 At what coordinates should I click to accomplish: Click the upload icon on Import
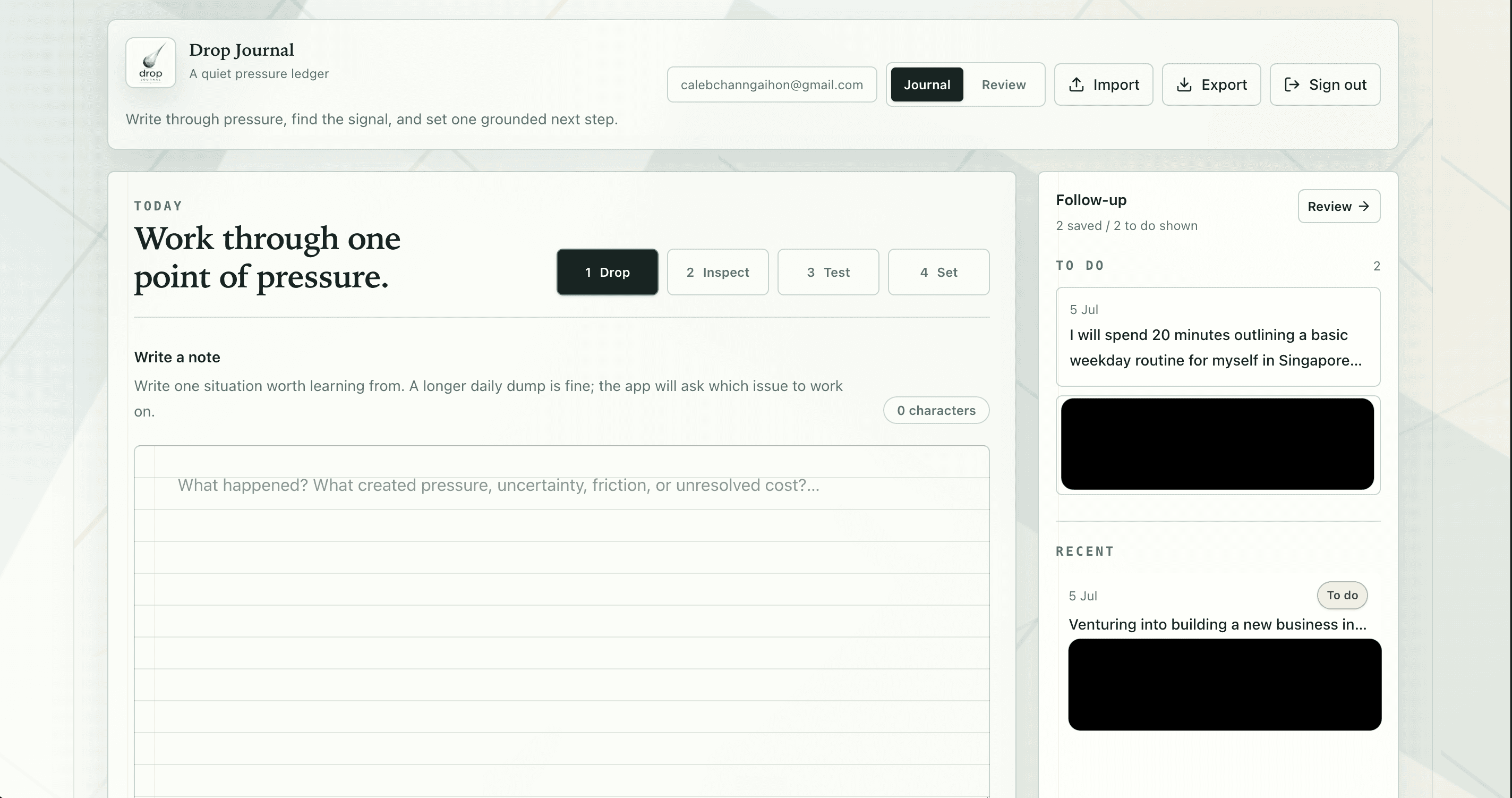click(x=1076, y=84)
